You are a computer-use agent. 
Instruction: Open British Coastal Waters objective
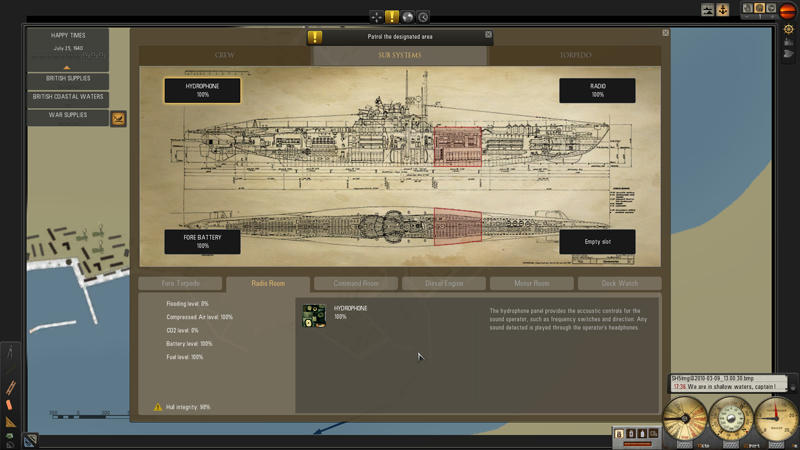[x=68, y=97]
